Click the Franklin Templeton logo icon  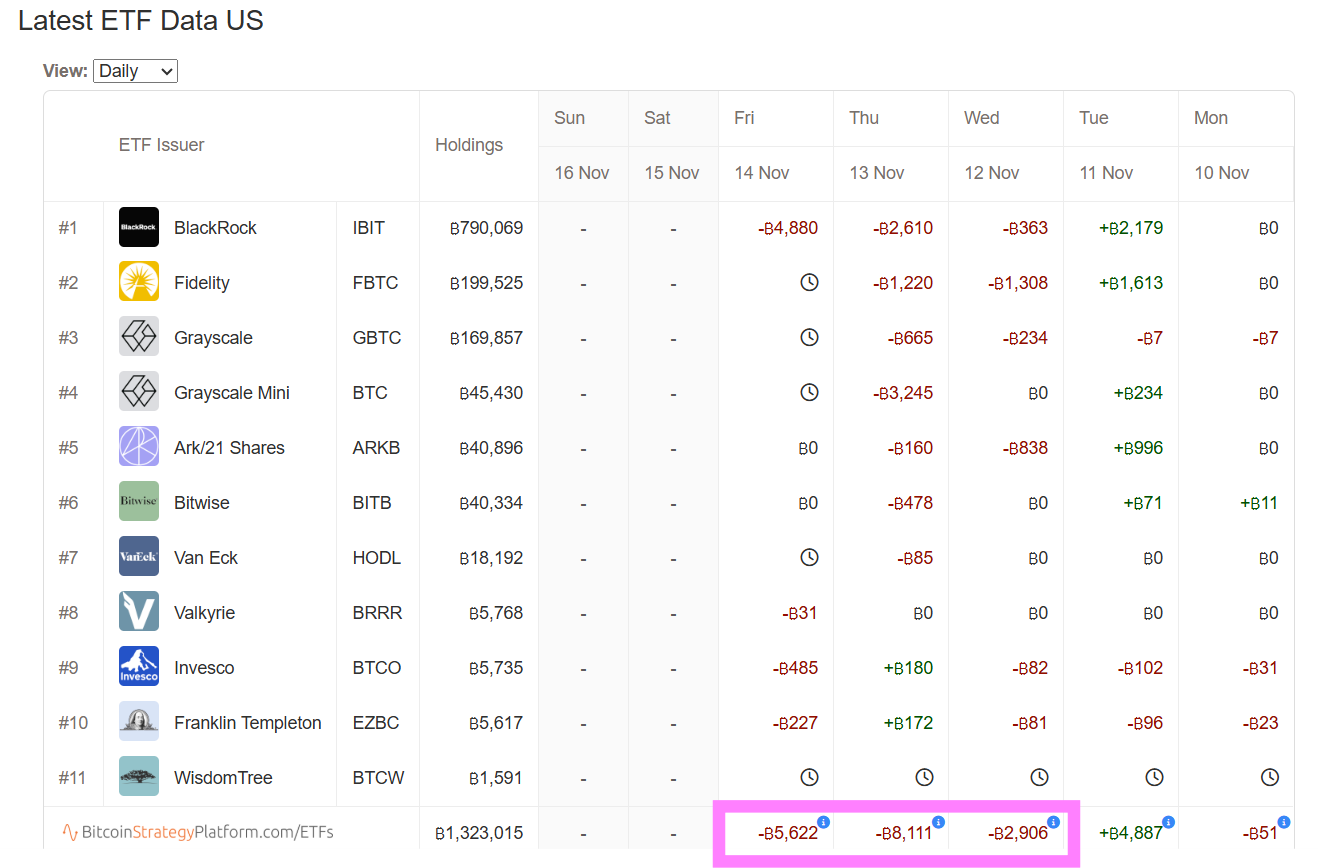tap(139, 722)
